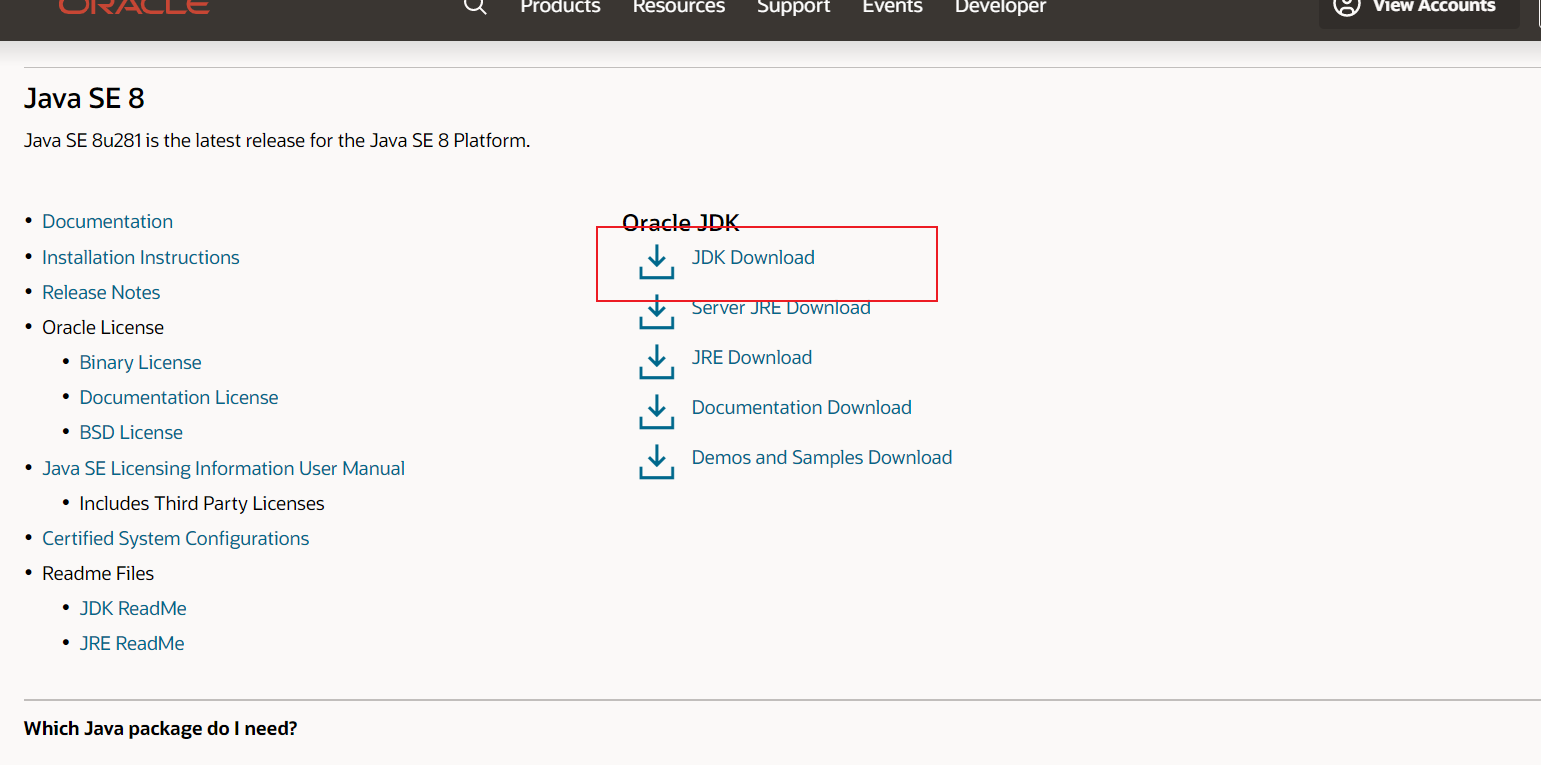Click the account avatar icon beside View Accounts
Viewport: 1541px width, 765px height.
[x=1347, y=6]
